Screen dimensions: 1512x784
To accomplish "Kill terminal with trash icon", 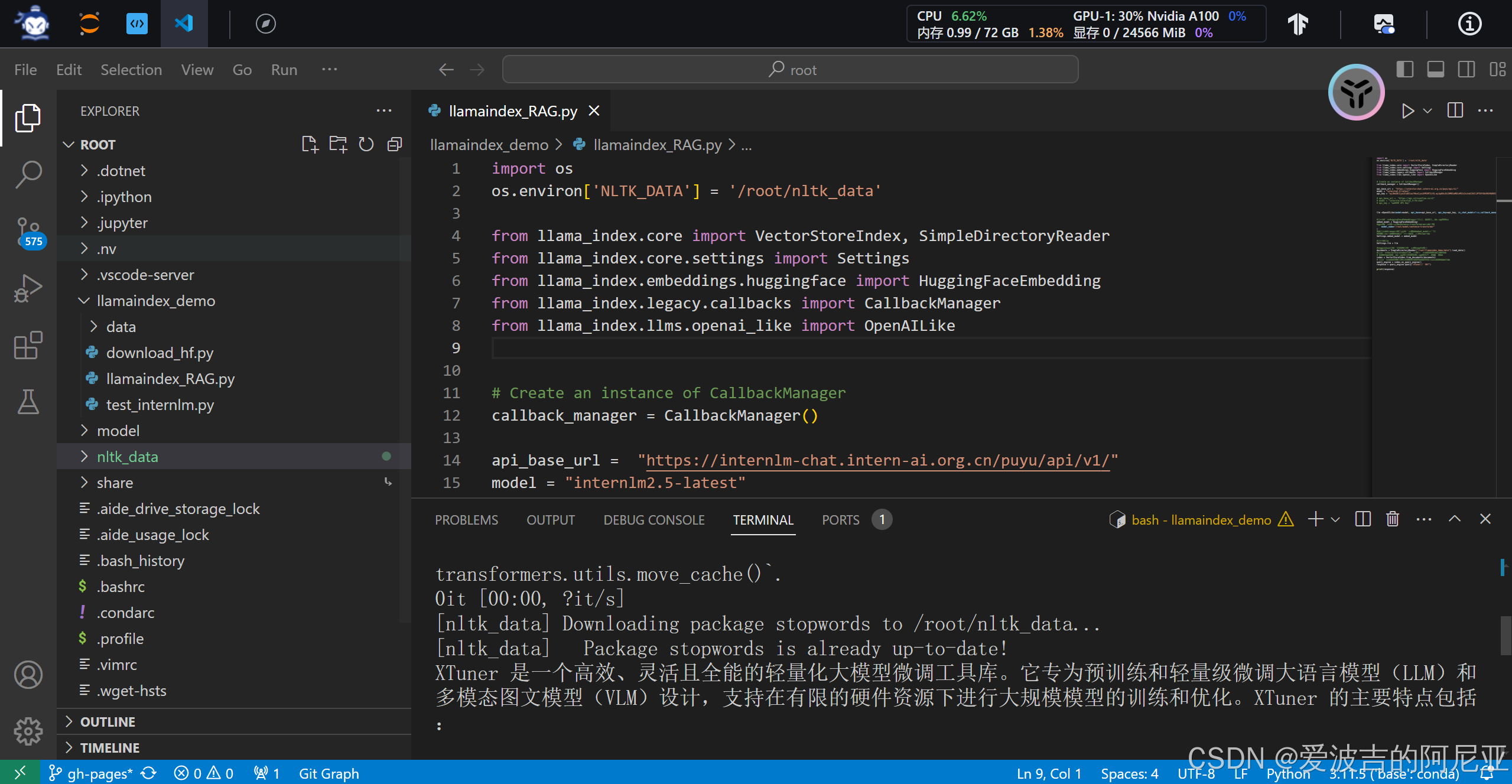I will click(1393, 519).
